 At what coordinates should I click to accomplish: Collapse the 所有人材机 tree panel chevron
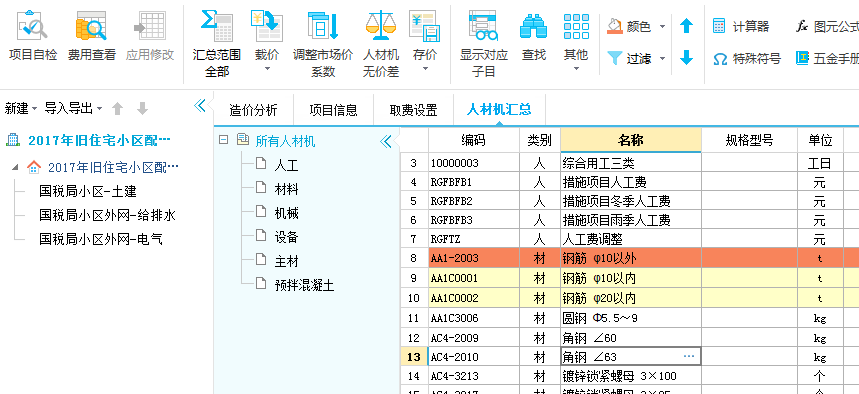[386, 141]
